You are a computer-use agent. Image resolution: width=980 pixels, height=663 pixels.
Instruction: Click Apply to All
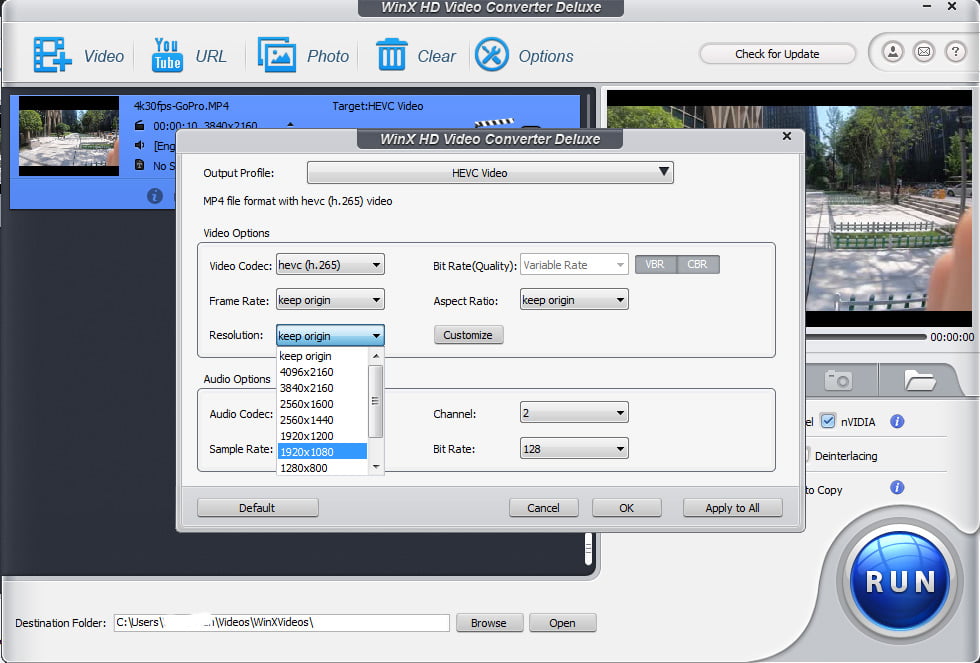732,507
